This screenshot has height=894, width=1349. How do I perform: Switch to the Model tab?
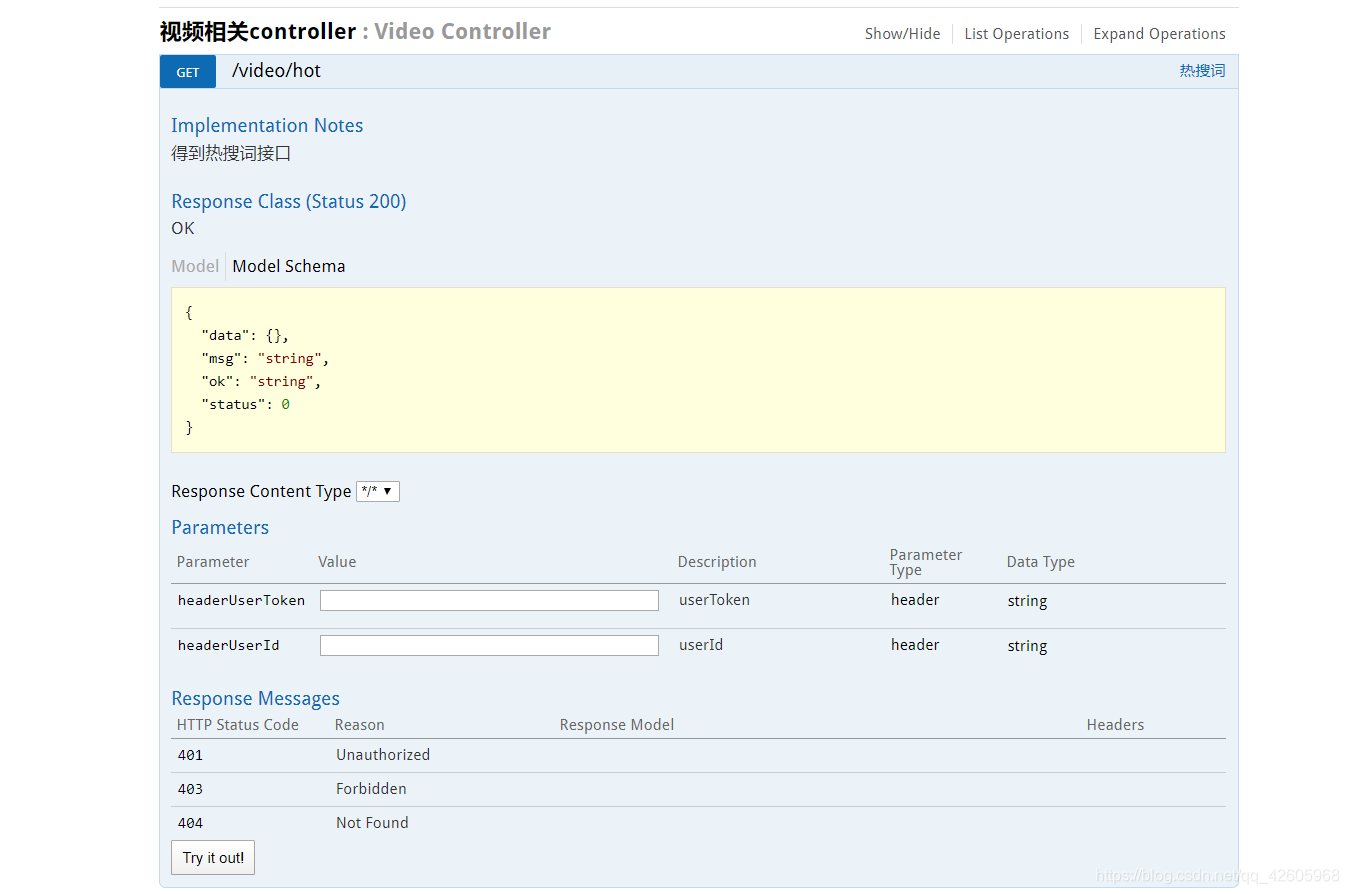click(195, 266)
